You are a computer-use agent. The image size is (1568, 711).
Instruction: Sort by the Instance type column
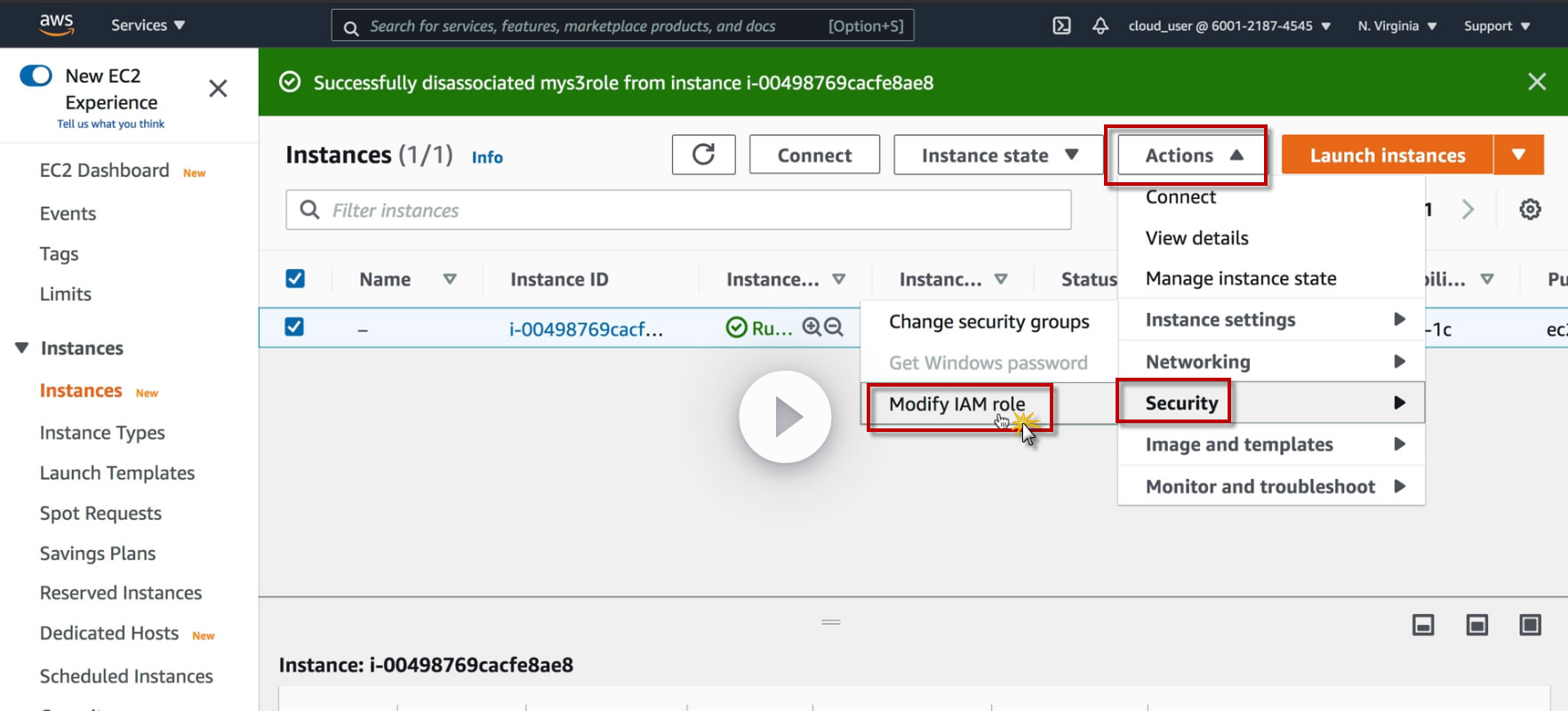coord(1001,279)
